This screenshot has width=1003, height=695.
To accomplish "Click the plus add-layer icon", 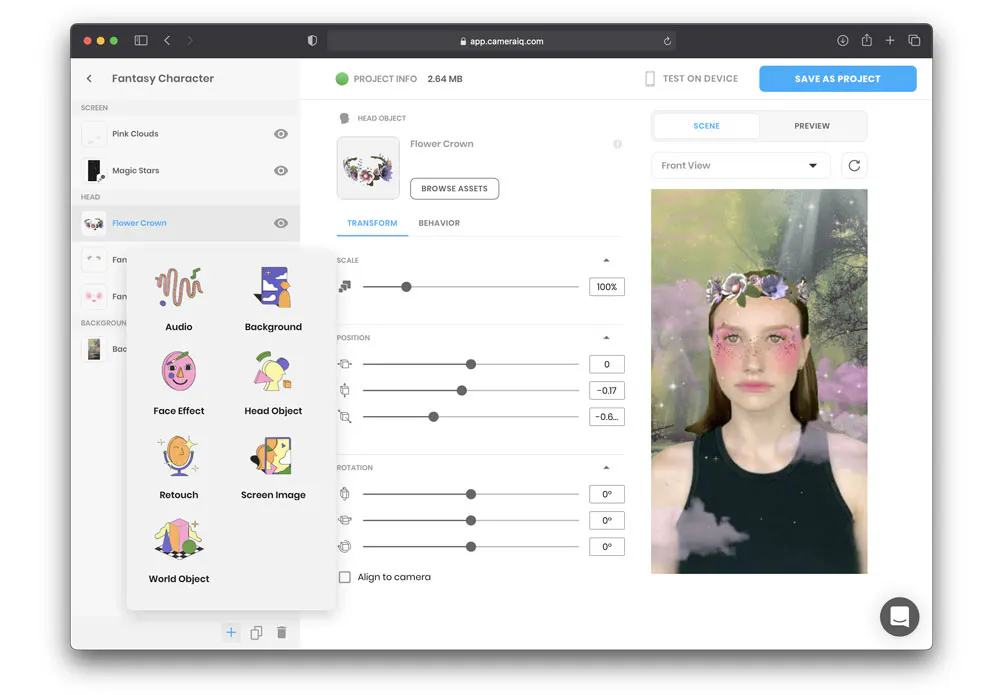I will tap(231, 632).
